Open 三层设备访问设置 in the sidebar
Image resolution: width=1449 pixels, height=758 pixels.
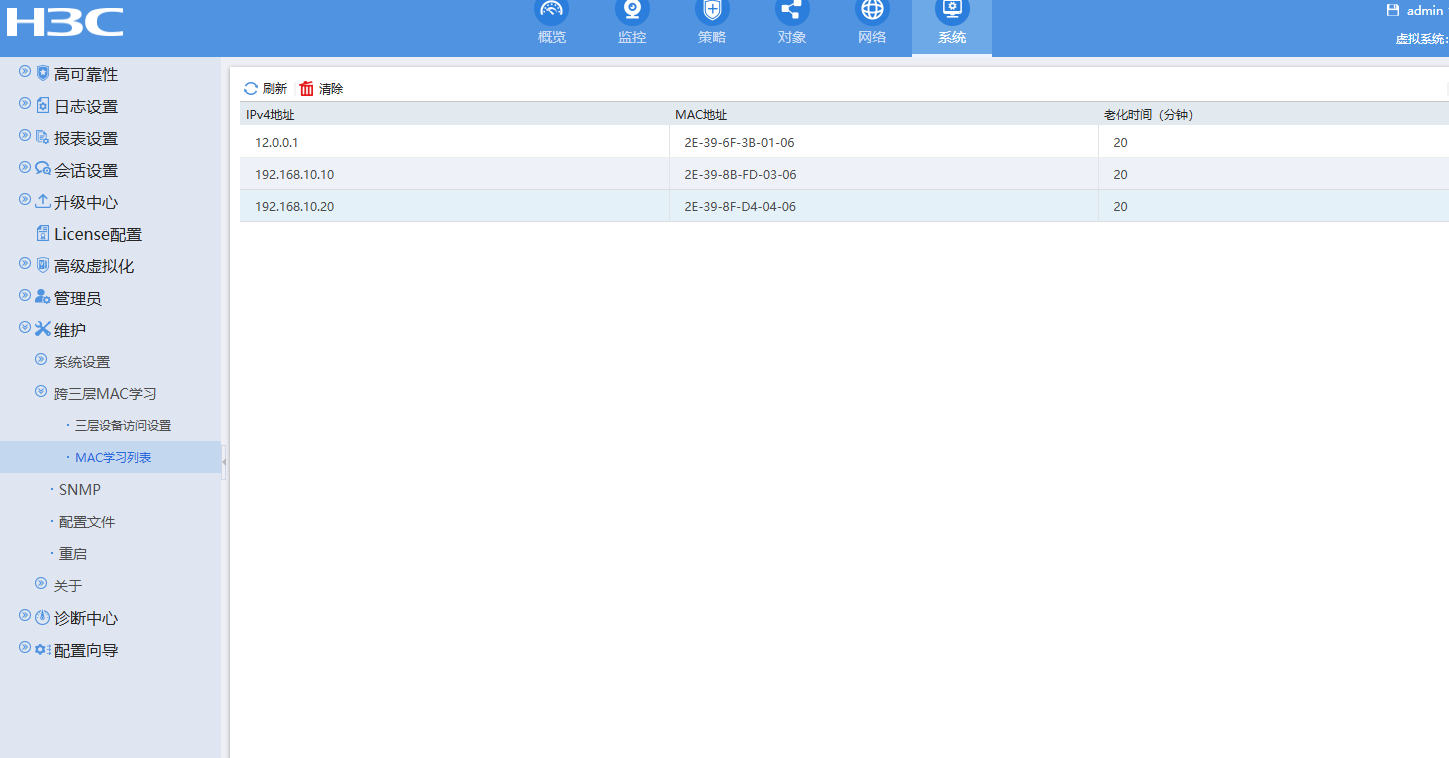[123, 426]
